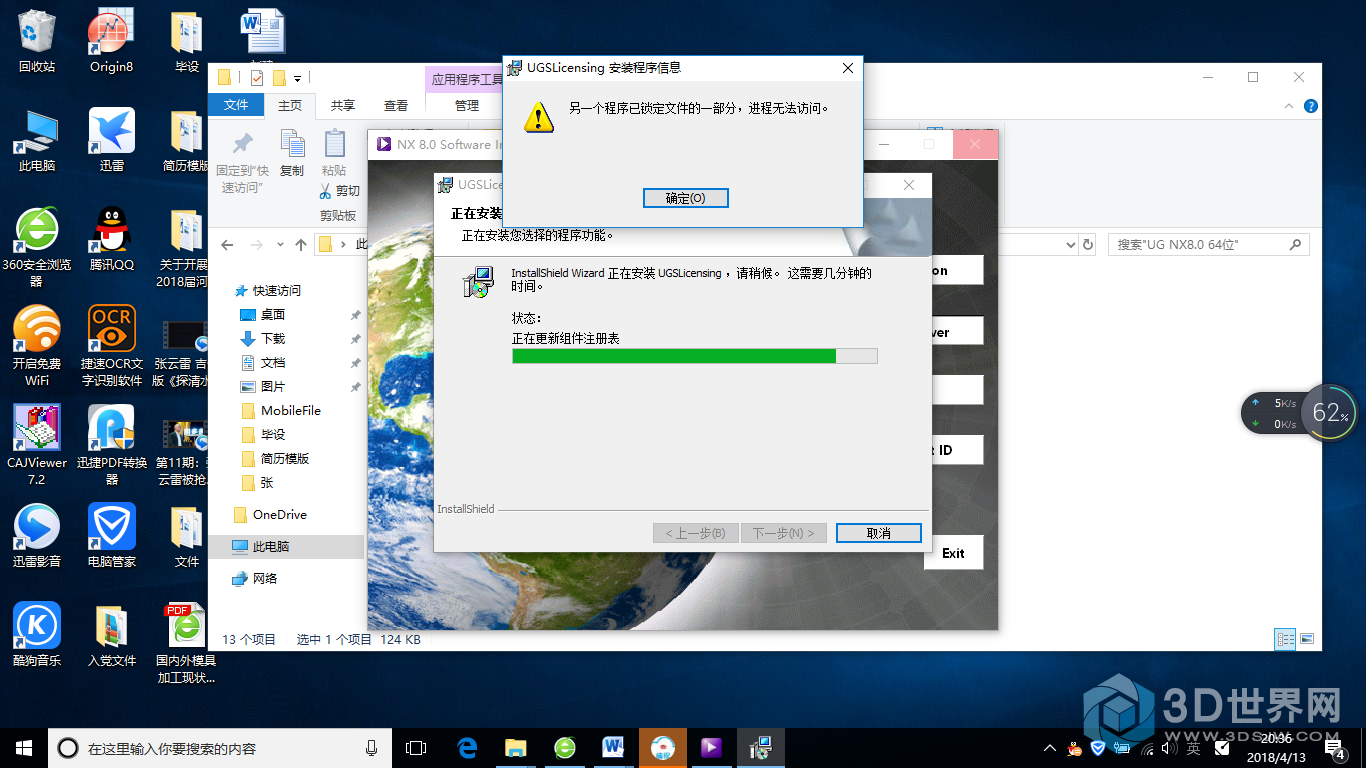Refresh the Explorer folder view
Image resolution: width=1366 pixels, height=768 pixels.
pyautogui.click(x=1089, y=244)
